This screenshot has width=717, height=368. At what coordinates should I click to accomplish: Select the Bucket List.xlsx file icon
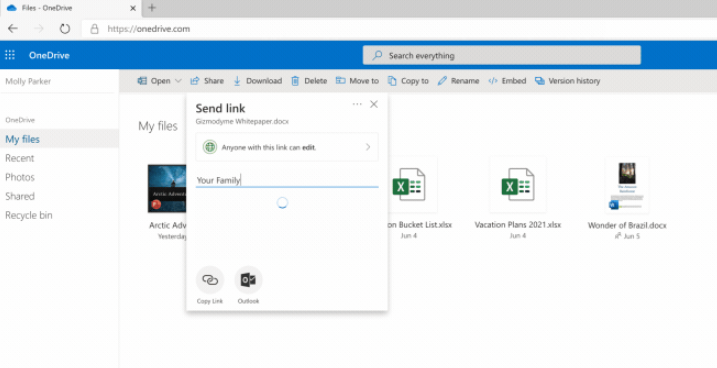point(409,184)
